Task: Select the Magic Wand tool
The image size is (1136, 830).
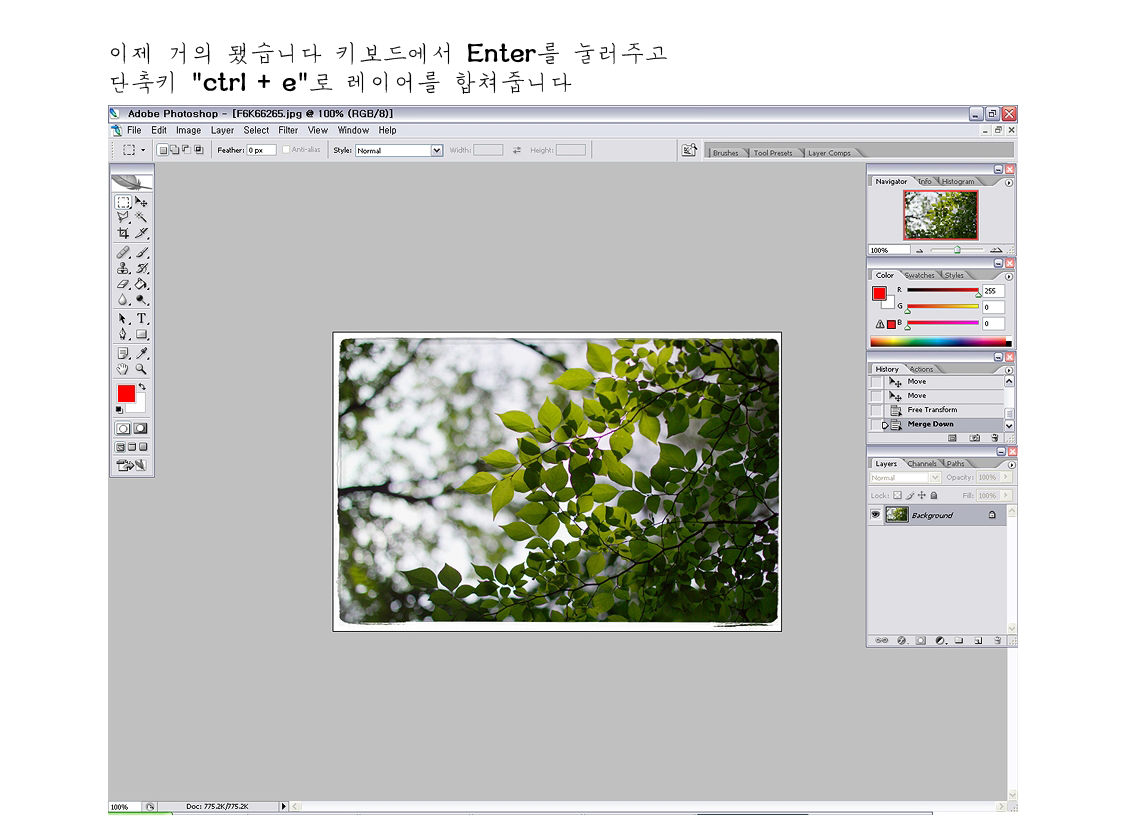Action: tap(142, 217)
